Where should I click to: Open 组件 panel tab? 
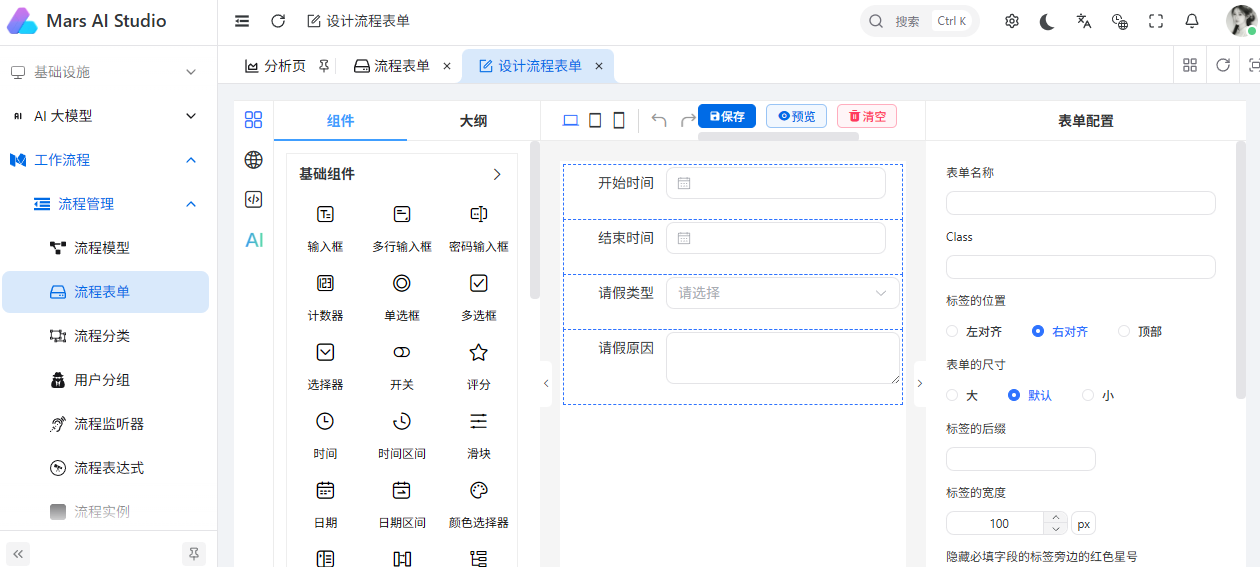click(340, 121)
